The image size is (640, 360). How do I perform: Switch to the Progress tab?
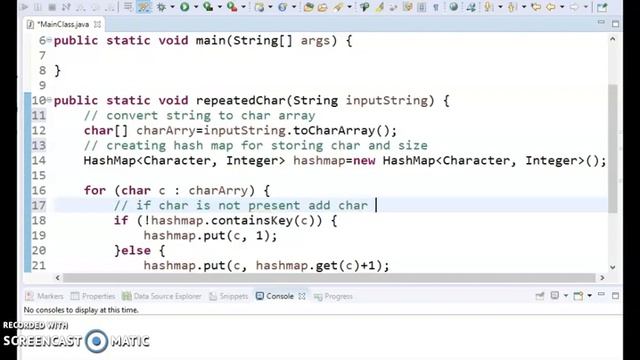click(333, 296)
